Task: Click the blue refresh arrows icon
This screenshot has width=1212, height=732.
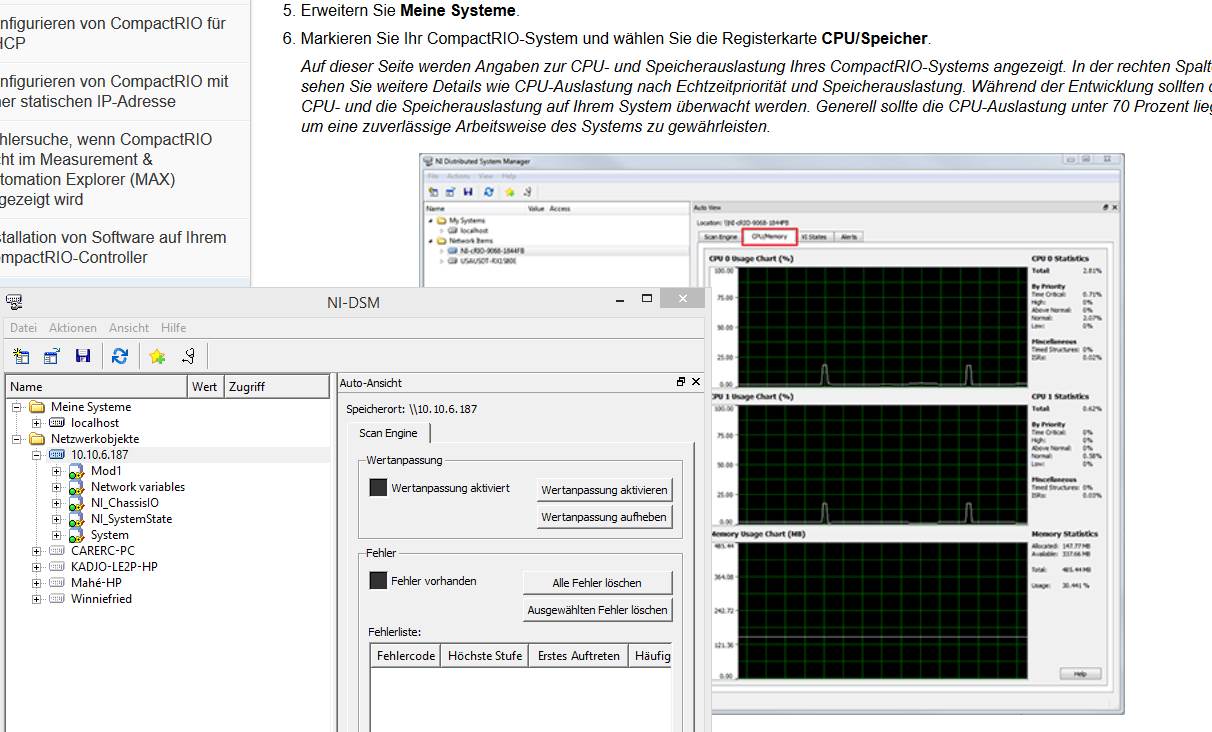Action: (x=120, y=356)
